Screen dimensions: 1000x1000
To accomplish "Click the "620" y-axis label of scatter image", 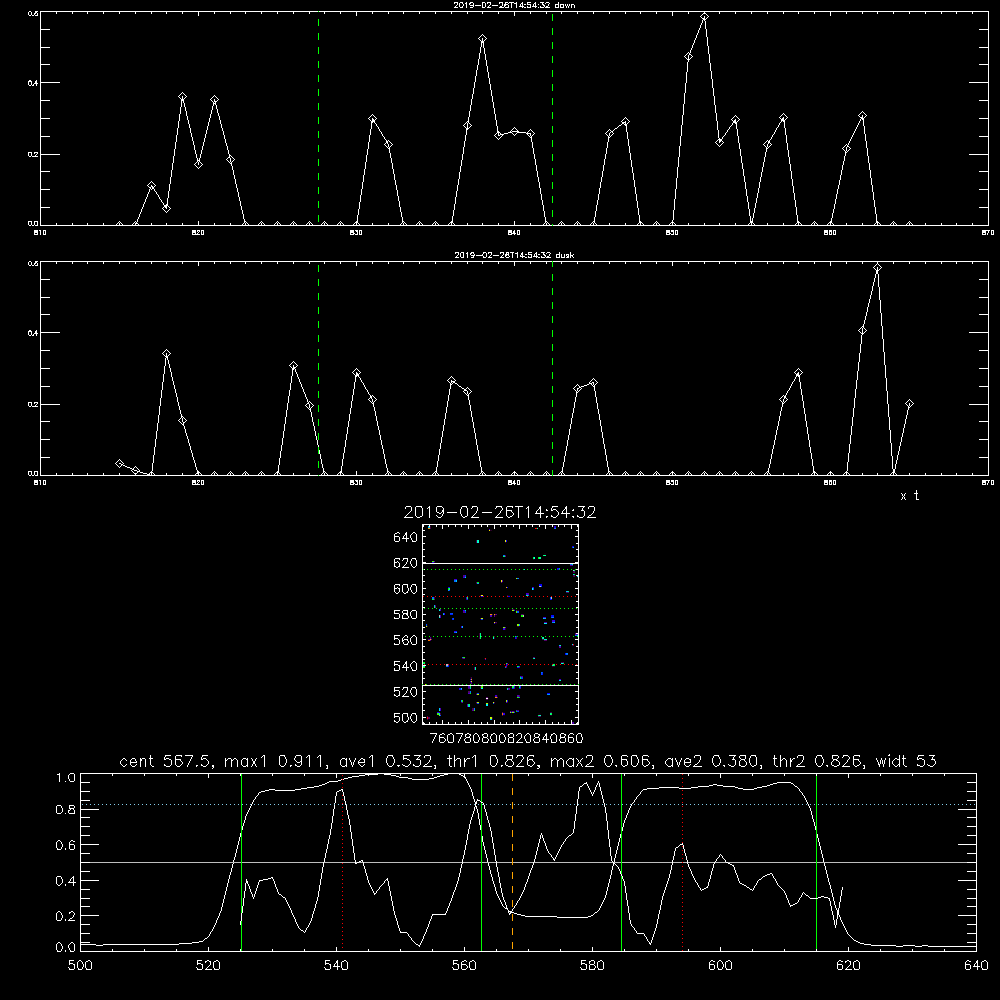I will 406,563.
